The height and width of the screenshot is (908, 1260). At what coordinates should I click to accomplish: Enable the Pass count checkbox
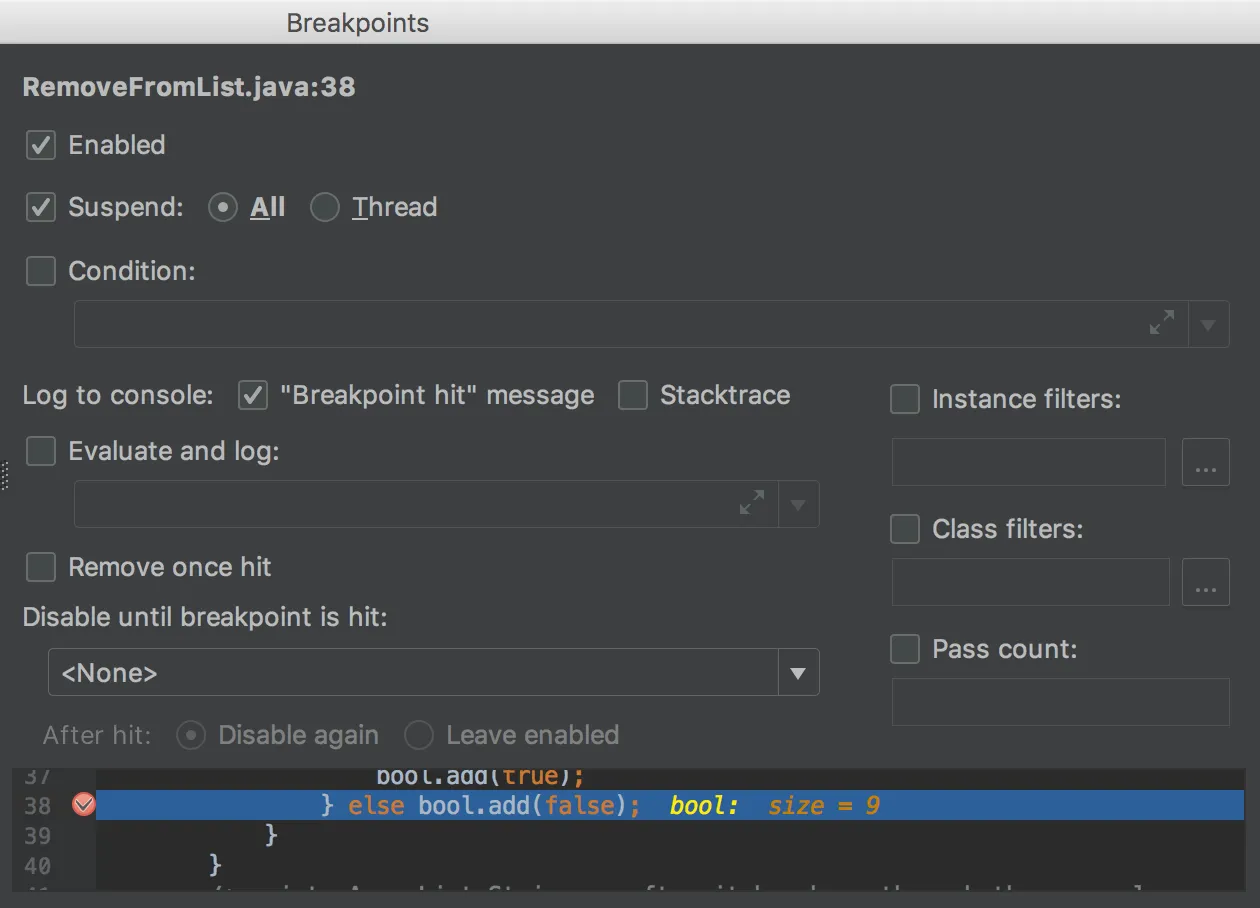905,649
